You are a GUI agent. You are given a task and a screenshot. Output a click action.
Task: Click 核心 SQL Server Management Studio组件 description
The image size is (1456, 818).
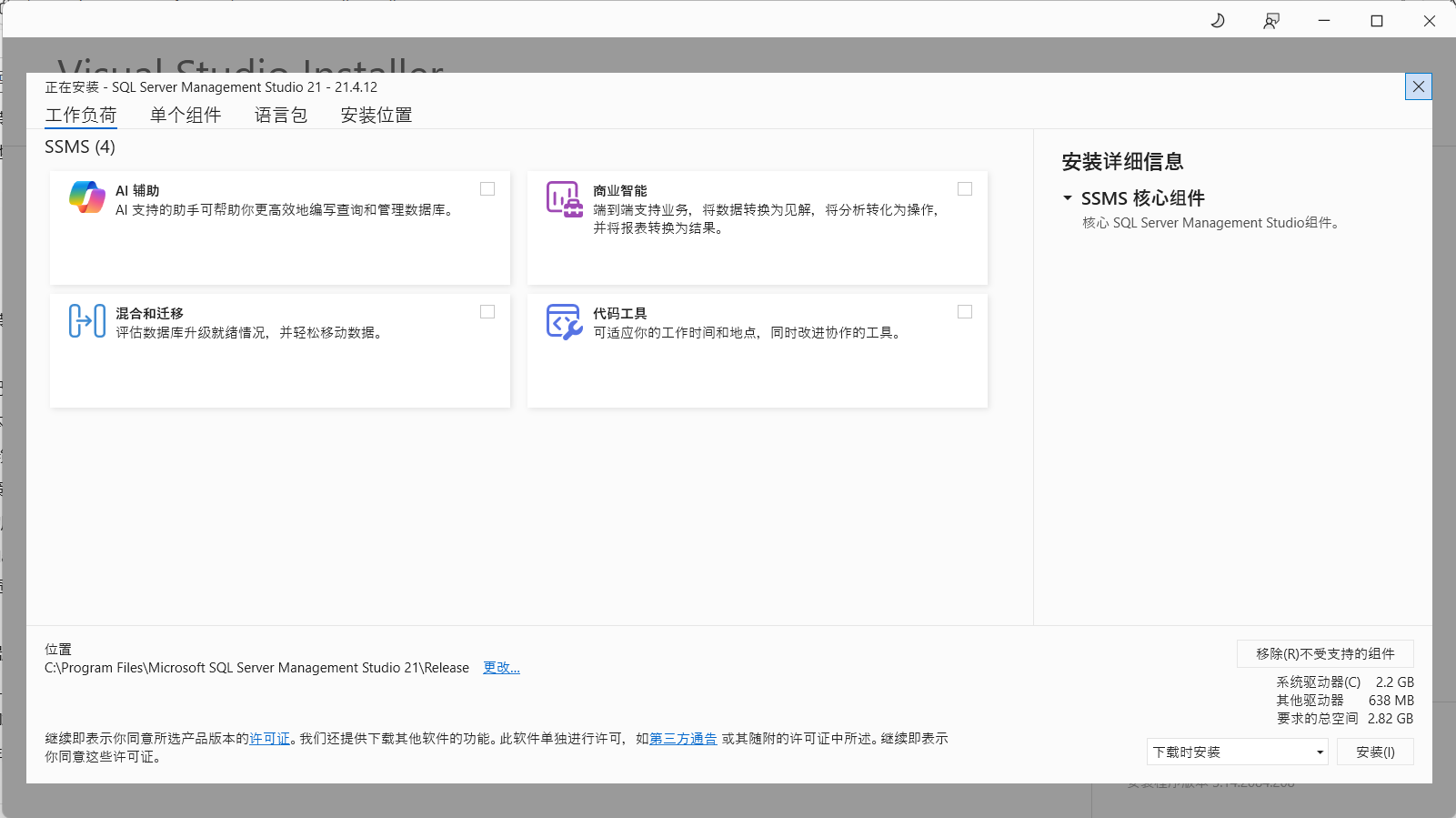(x=1210, y=223)
